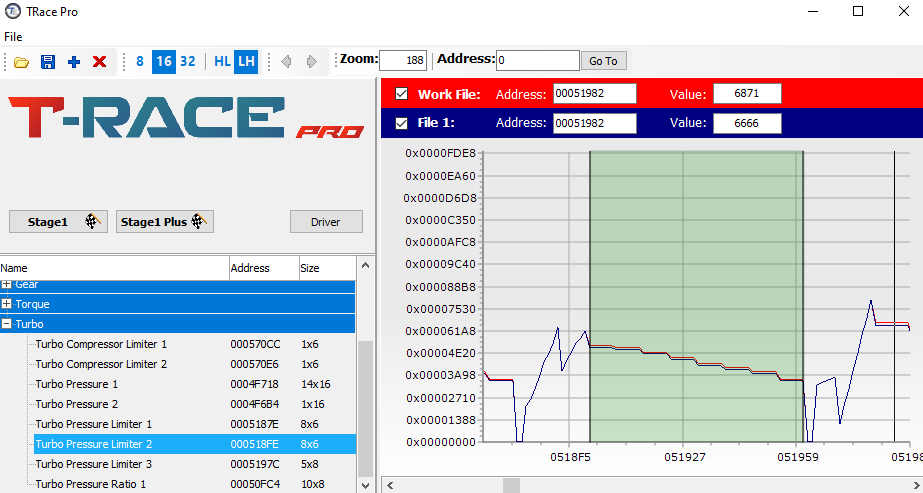Toggle the File 1 checkbox

(402, 123)
